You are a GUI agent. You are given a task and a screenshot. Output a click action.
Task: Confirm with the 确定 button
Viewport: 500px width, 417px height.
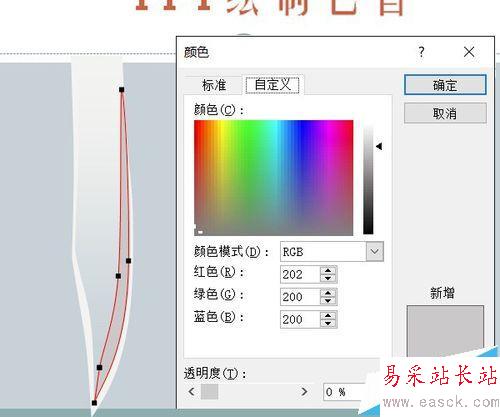(445, 85)
